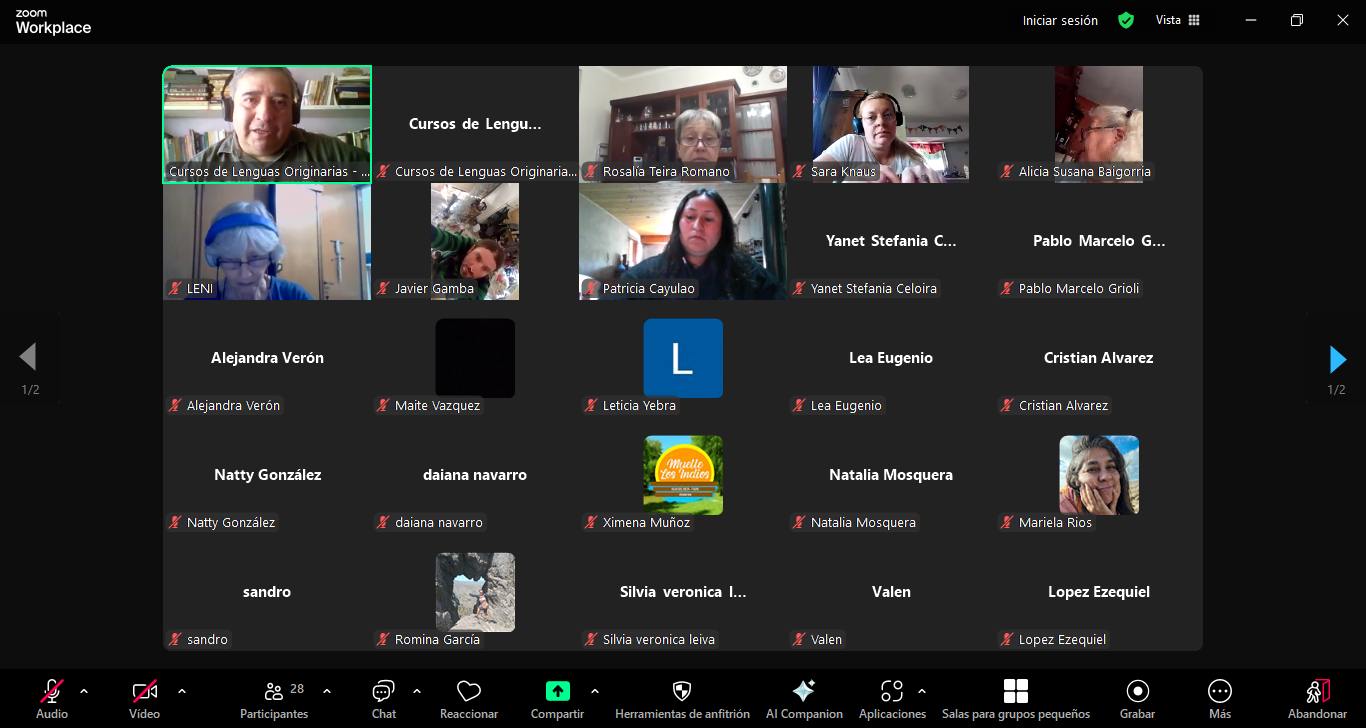Viewport: 1366px width, 728px height.
Task: Select Patricia Cayulao's video tile
Action: coord(682,241)
